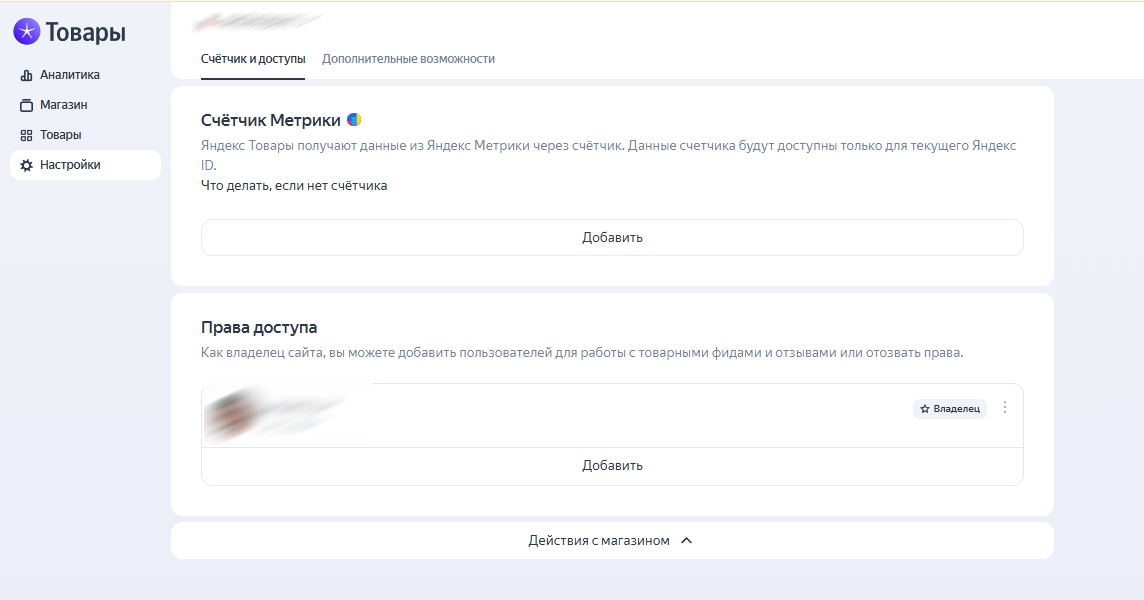Click the Счётчик Метрики heading
1144x600 pixels.
tap(271, 120)
